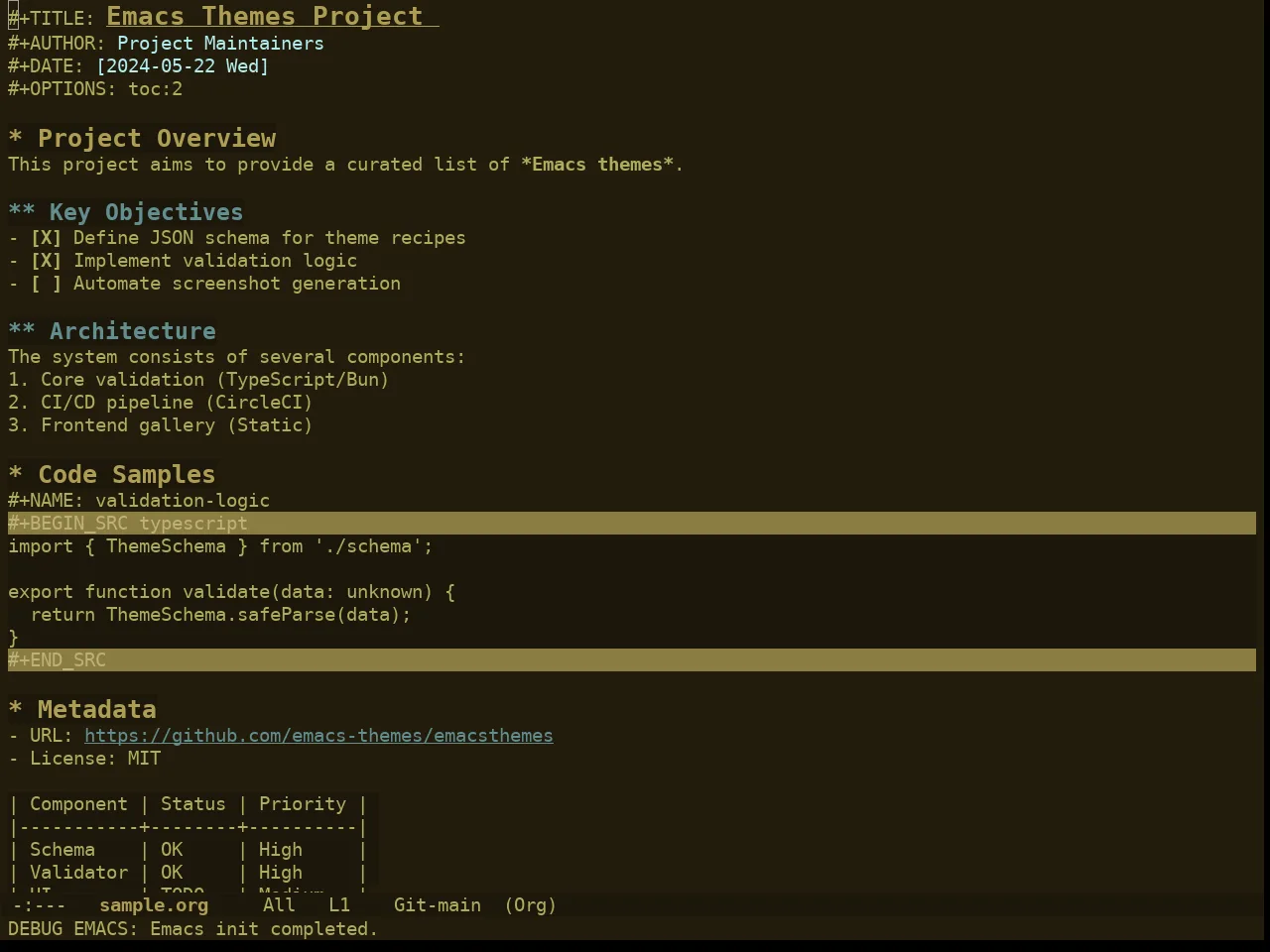Click the #+END_SRC line
Image resolution: width=1270 pixels, height=952 pixels.
click(632, 660)
